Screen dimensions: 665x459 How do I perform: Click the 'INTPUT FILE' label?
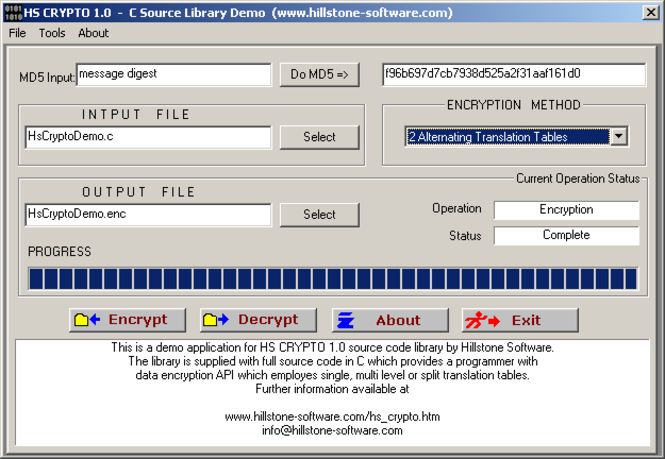tap(136, 115)
